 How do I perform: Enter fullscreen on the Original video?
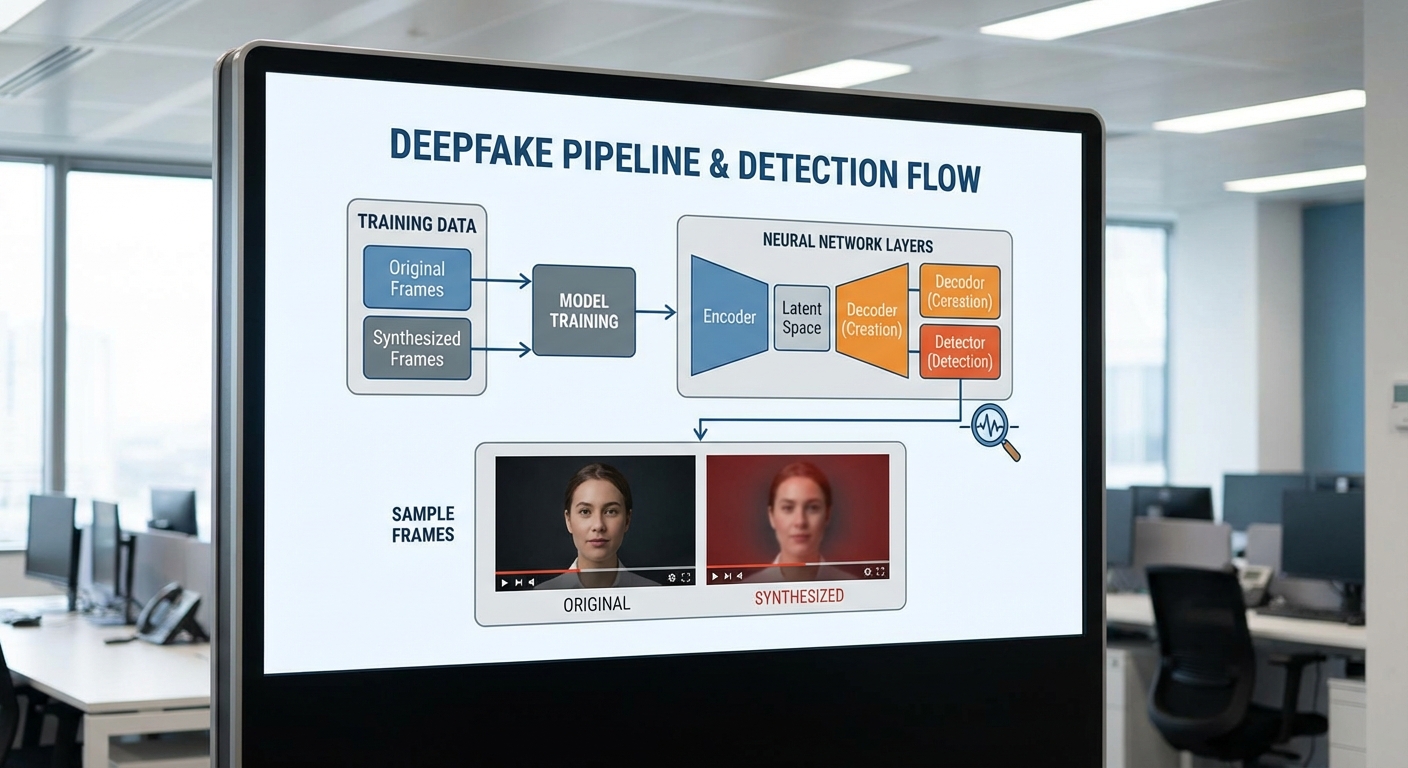(686, 577)
